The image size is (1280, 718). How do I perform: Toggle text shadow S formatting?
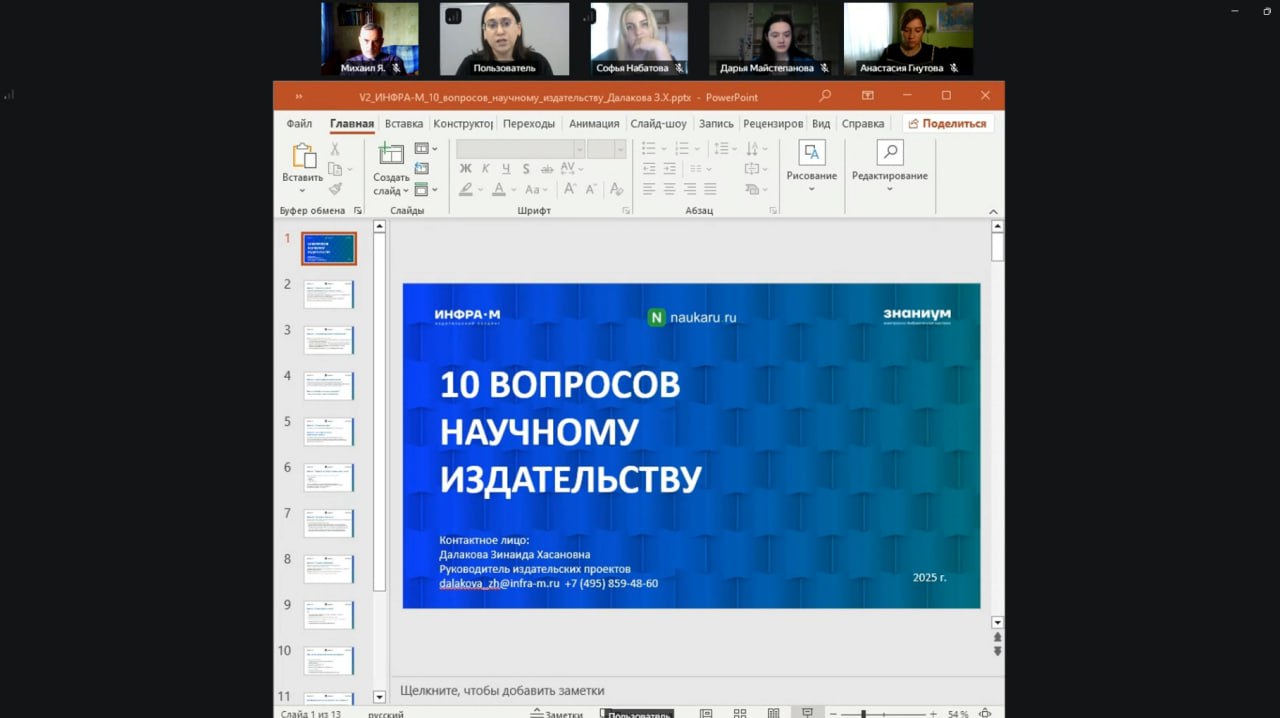(526, 169)
